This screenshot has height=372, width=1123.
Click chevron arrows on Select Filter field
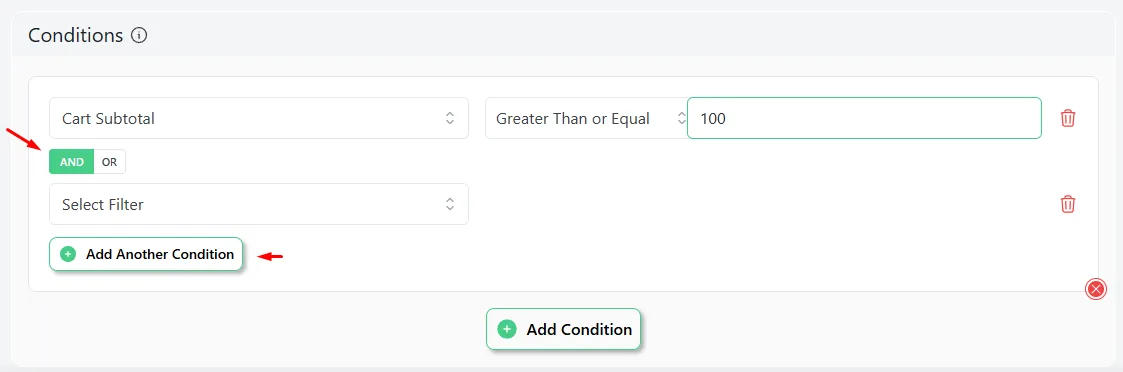[450, 204]
